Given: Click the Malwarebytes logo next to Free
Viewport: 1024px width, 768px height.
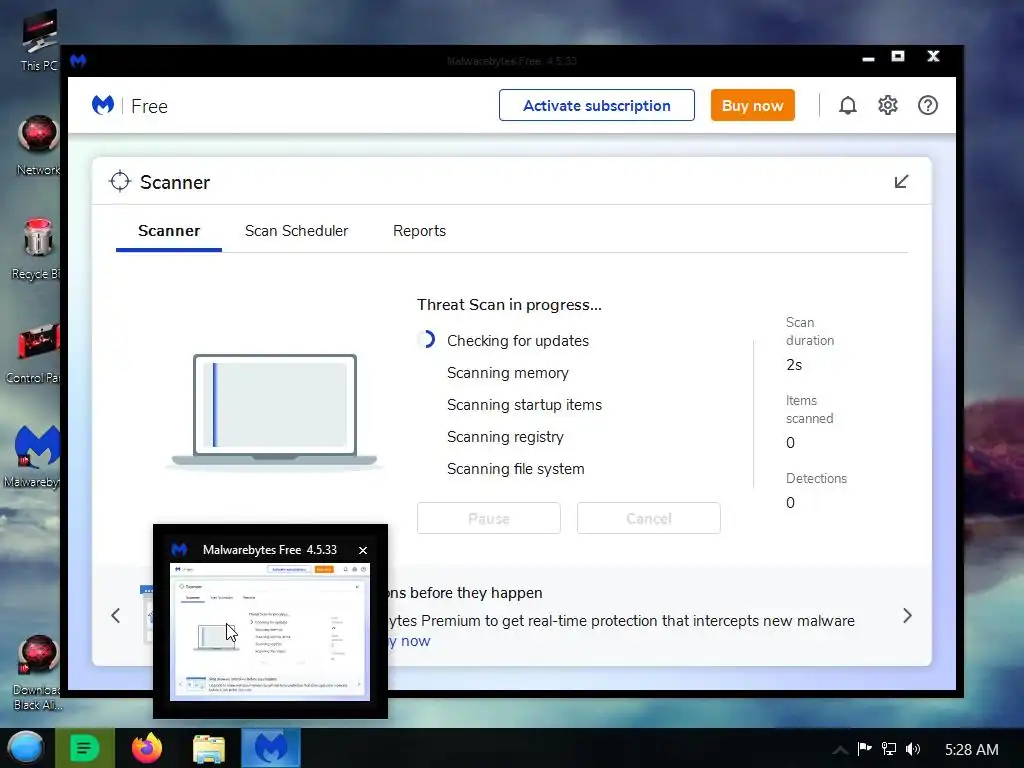Looking at the screenshot, I should [x=103, y=105].
